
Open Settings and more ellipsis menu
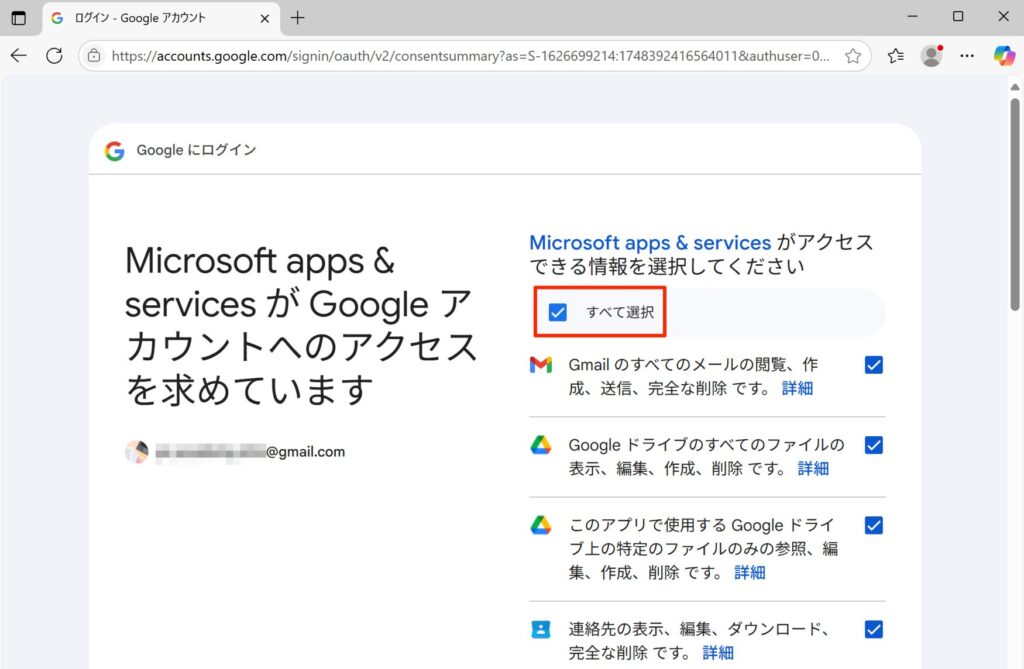pos(967,56)
